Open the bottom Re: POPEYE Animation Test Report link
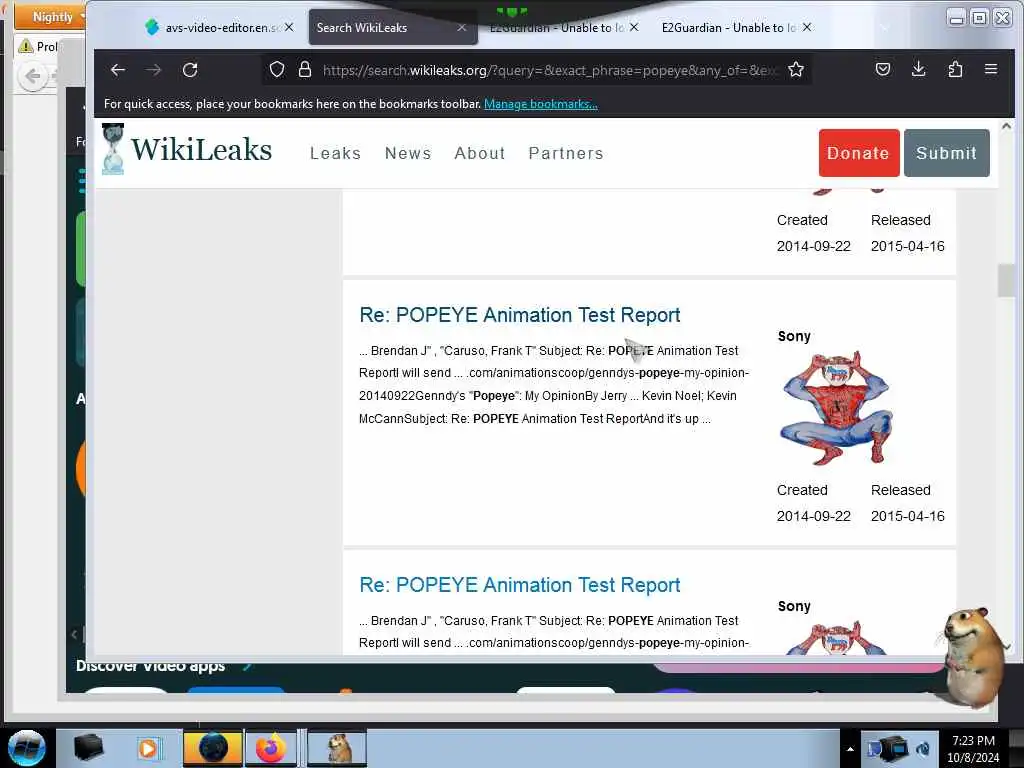This screenshot has width=1024, height=768. (520, 584)
